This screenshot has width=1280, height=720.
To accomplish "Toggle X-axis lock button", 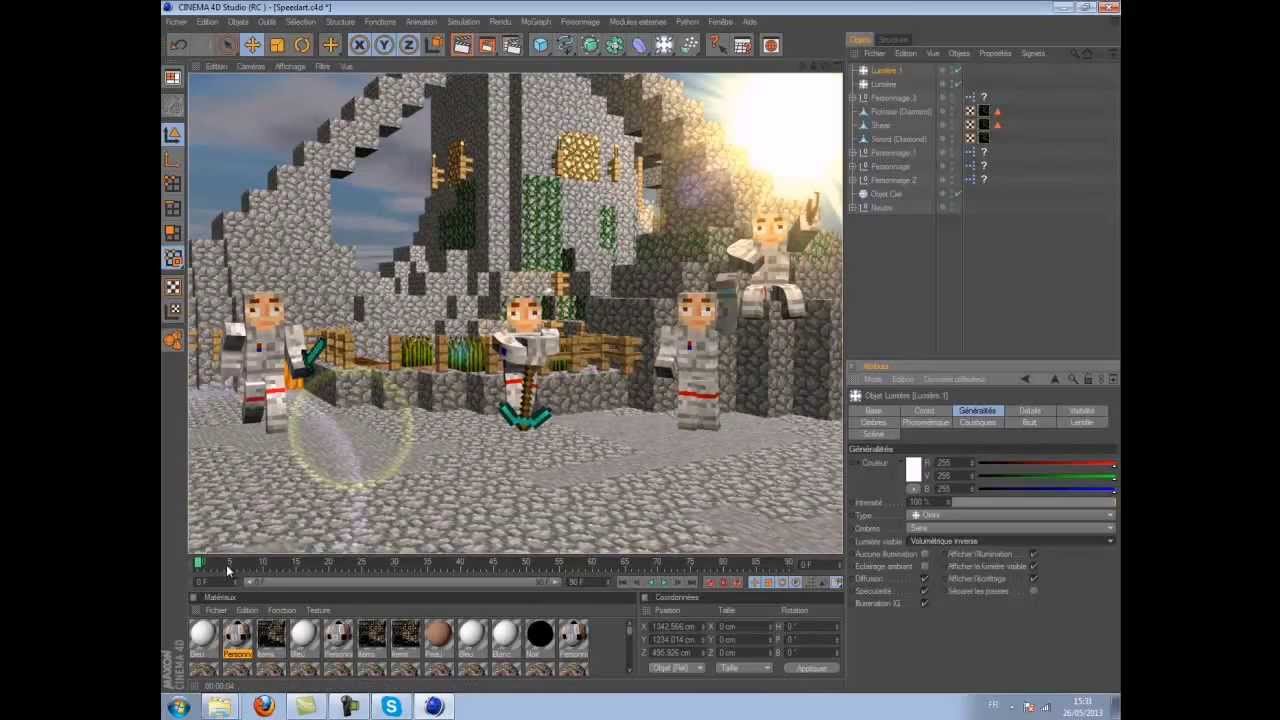I will click(359, 45).
